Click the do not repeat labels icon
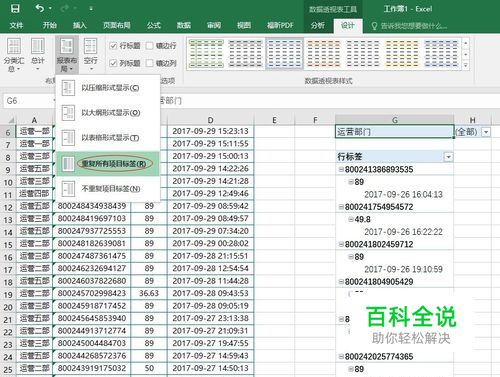Viewport: 500px width, 377px height. [x=68, y=189]
